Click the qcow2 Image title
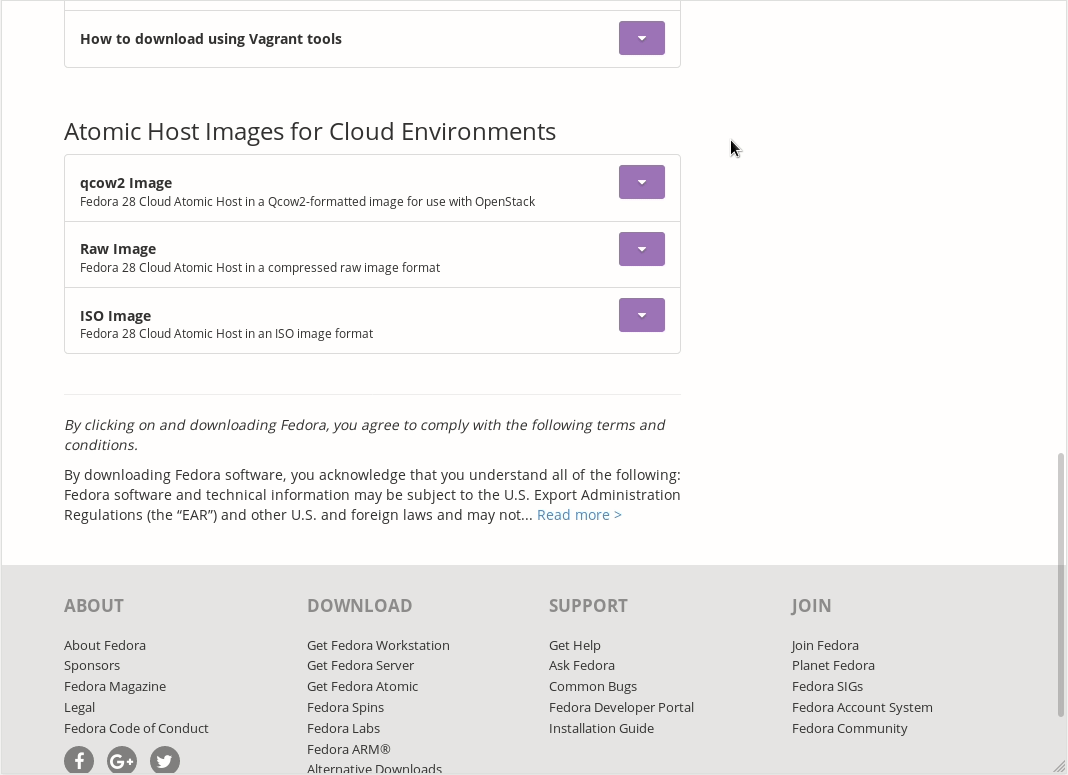This screenshot has width=1068, height=775. click(x=126, y=183)
